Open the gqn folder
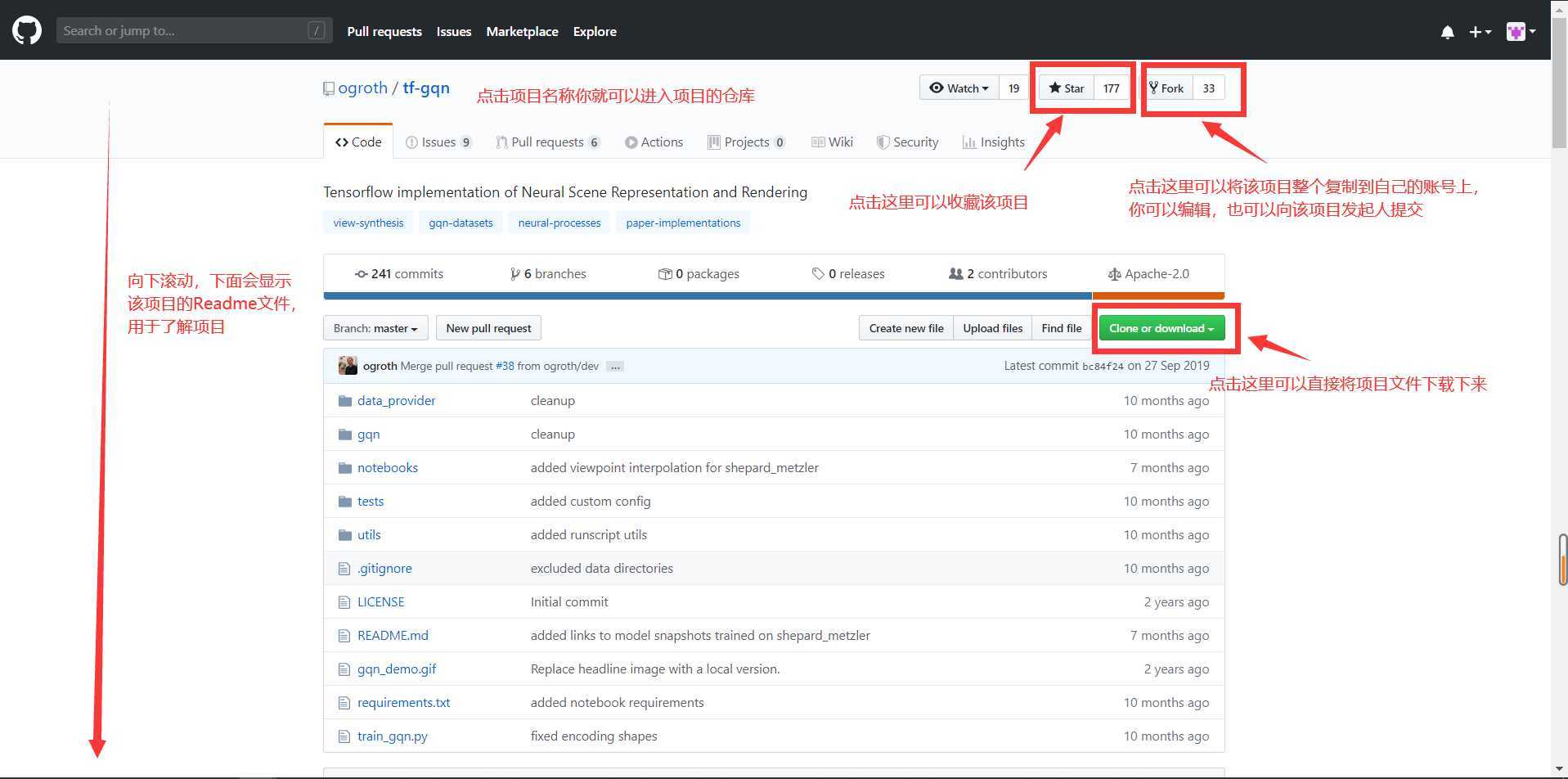This screenshot has height=779, width=1568. (x=368, y=434)
